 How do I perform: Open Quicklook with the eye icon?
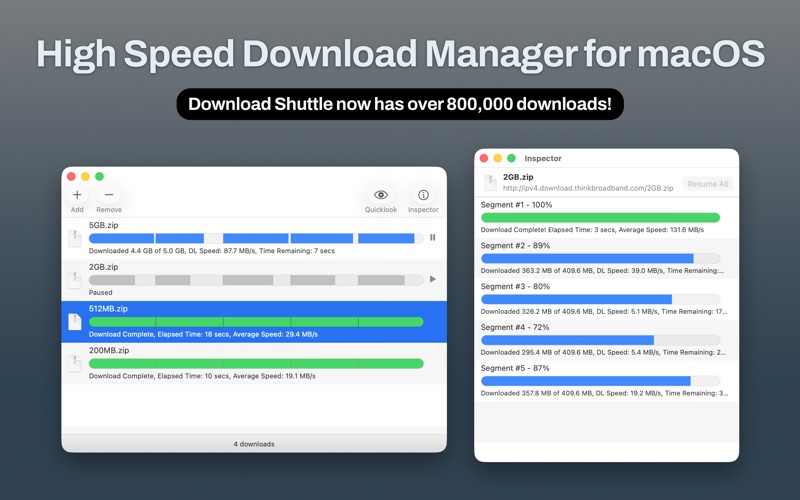pos(381,195)
